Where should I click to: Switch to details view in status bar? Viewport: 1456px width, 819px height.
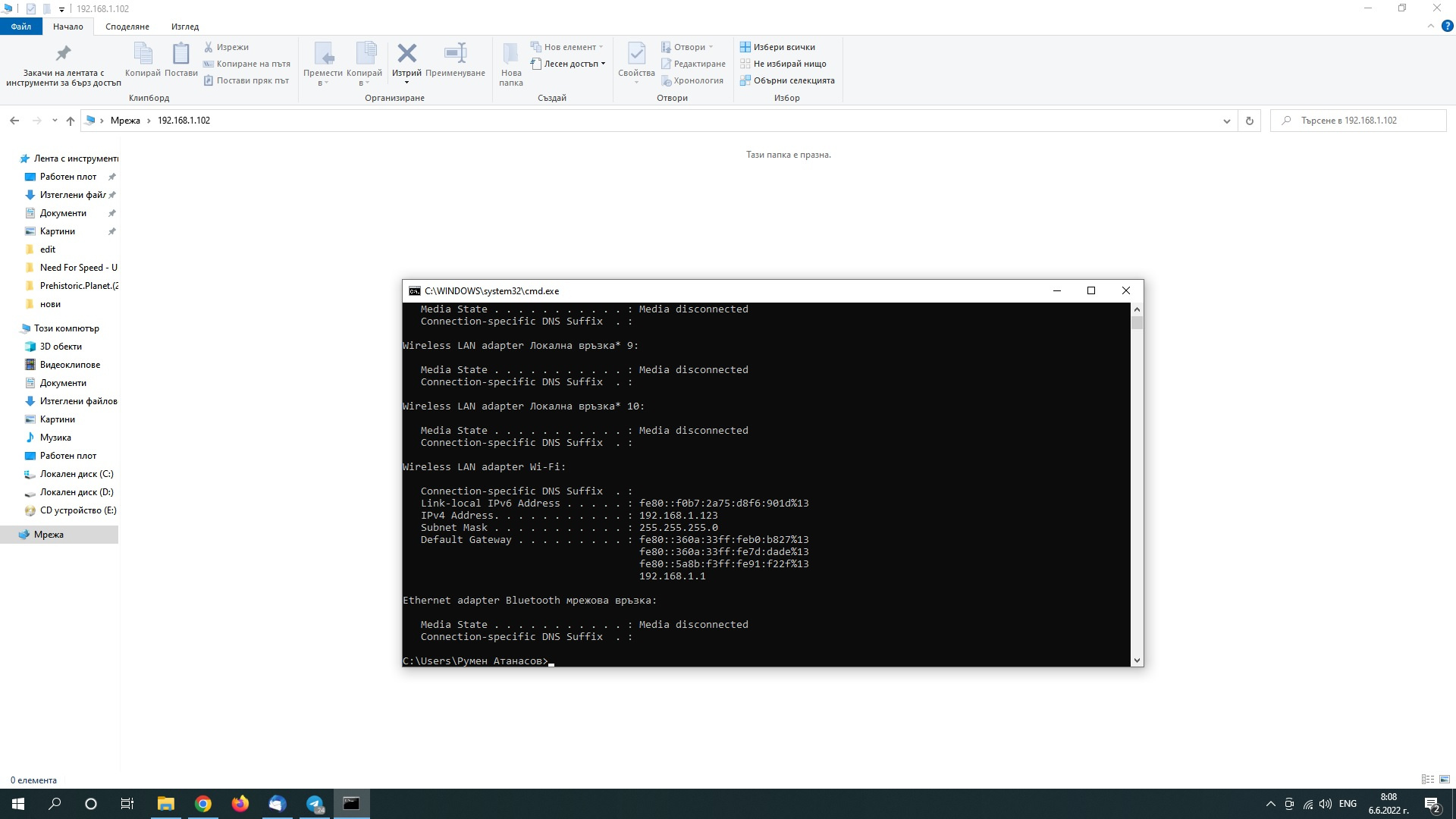[1427, 780]
